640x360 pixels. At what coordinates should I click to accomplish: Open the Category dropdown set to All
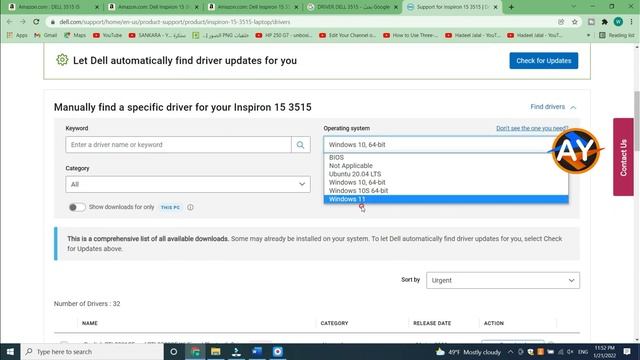tap(188, 184)
